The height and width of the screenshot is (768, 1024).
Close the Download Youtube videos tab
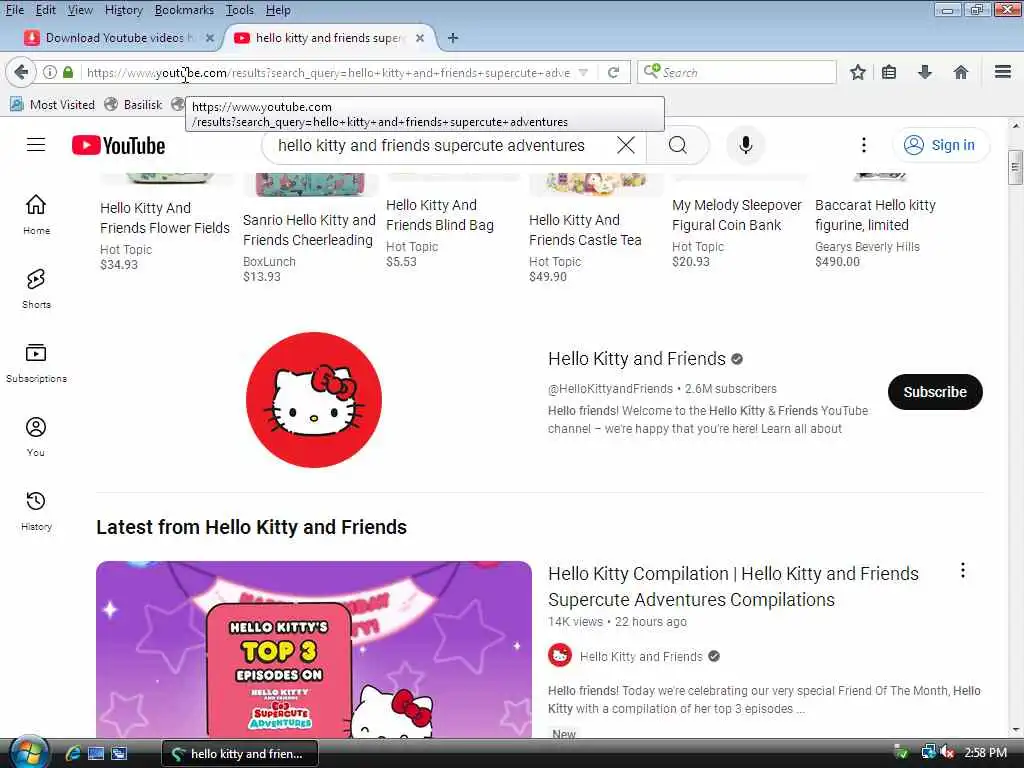tap(210, 38)
